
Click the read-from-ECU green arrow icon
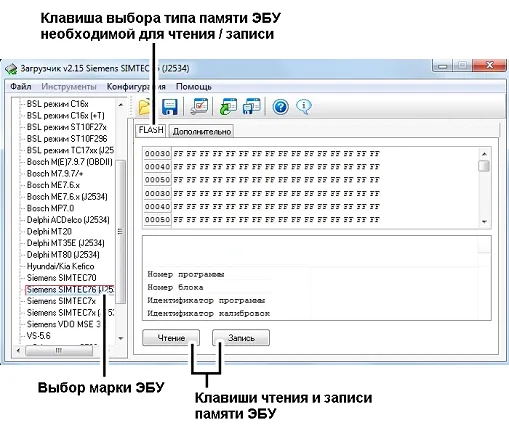click(x=228, y=107)
